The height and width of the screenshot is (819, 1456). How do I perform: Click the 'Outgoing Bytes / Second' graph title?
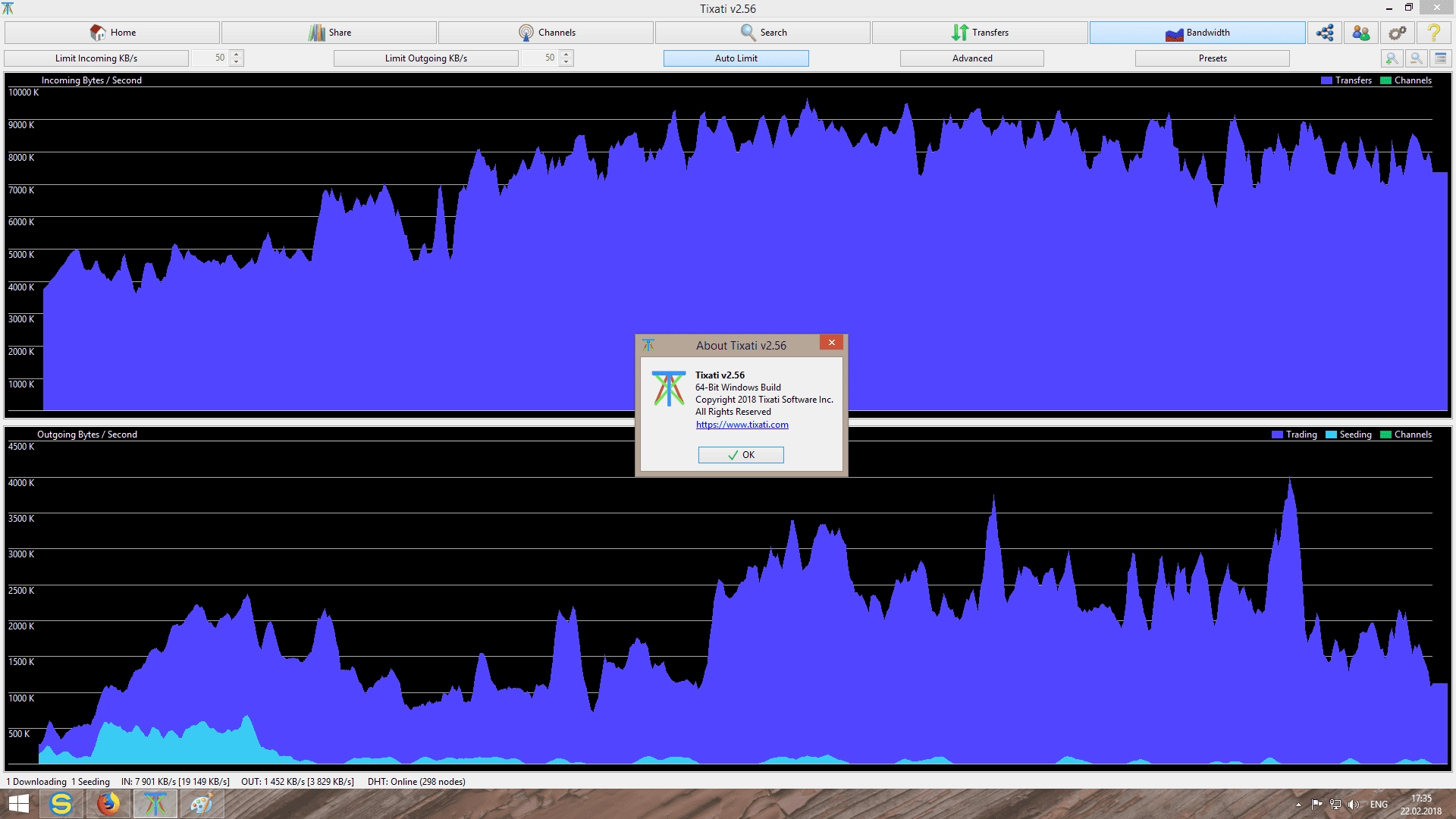click(87, 435)
